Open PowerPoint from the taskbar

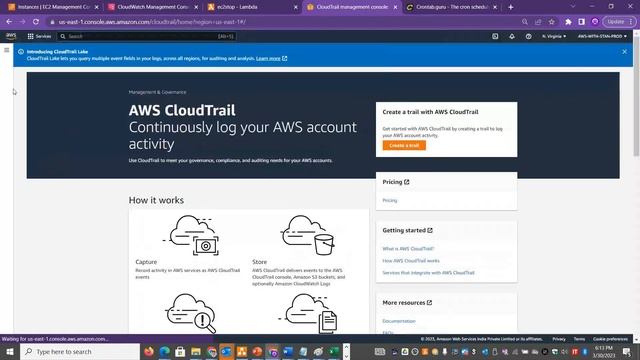coord(257,351)
